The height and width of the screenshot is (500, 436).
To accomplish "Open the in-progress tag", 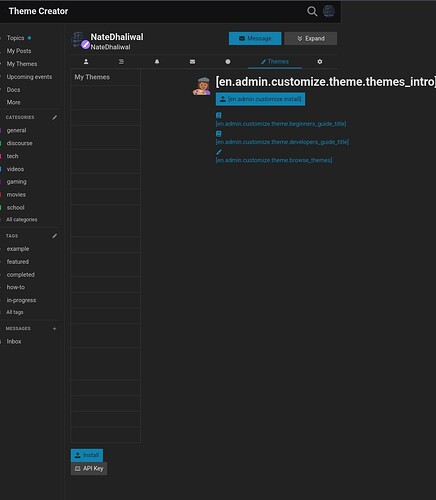I will click(x=21, y=300).
